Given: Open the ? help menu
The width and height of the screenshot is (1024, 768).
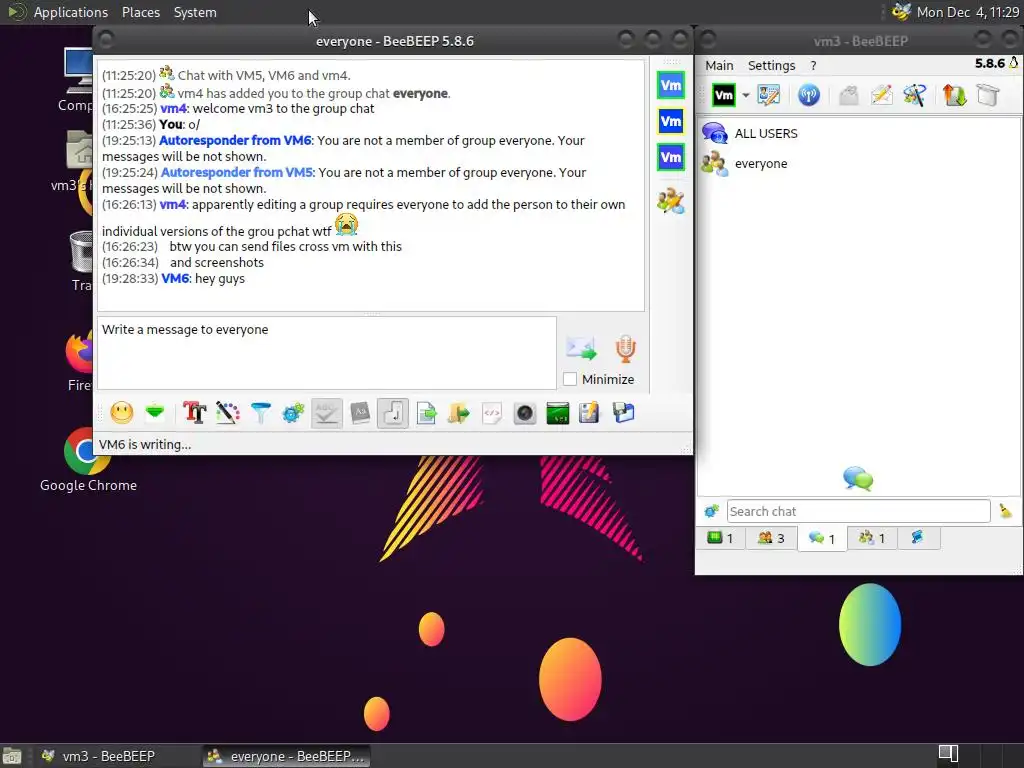Looking at the screenshot, I should point(813,65).
